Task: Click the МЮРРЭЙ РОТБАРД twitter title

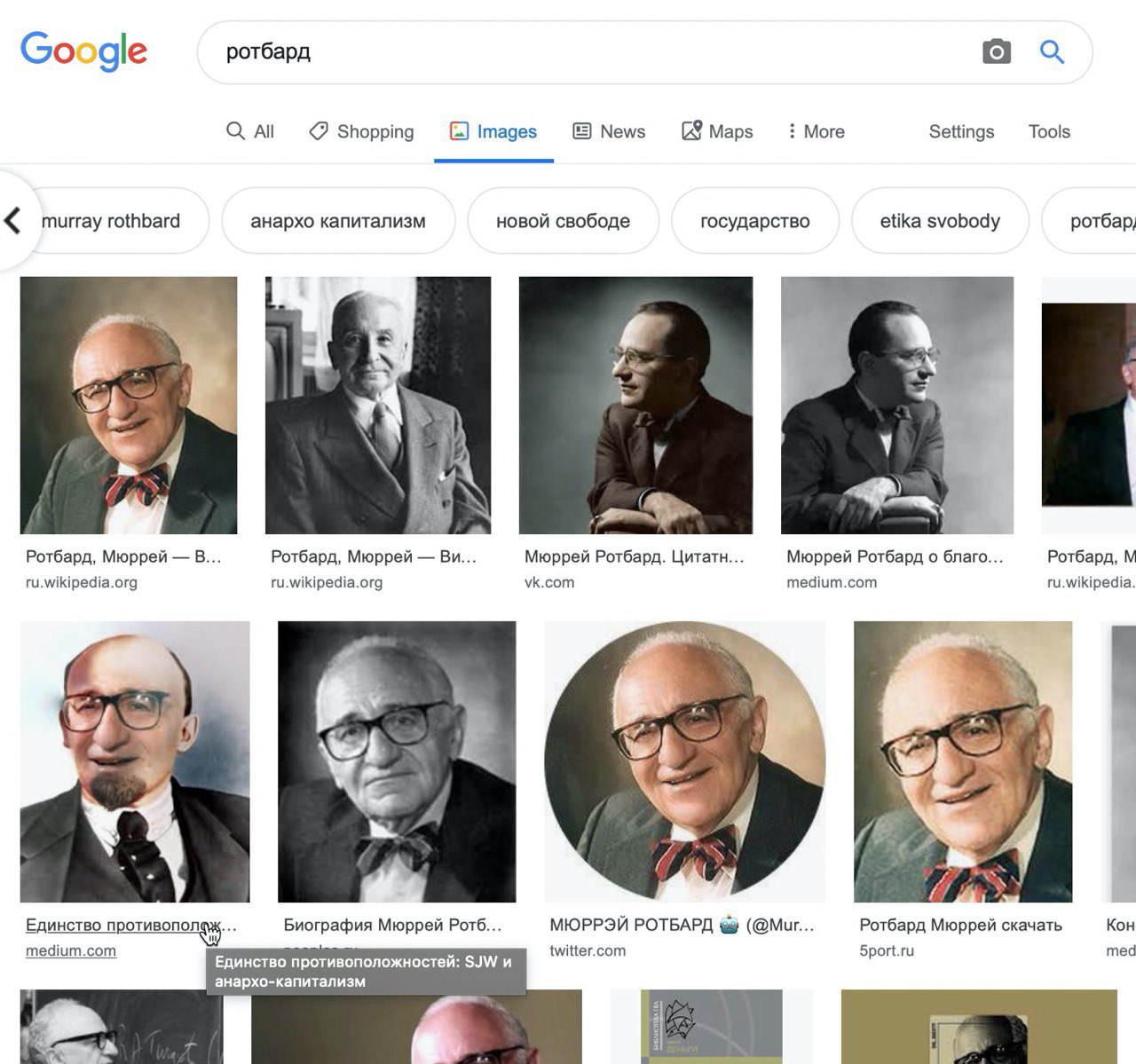Action: point(682,925)
